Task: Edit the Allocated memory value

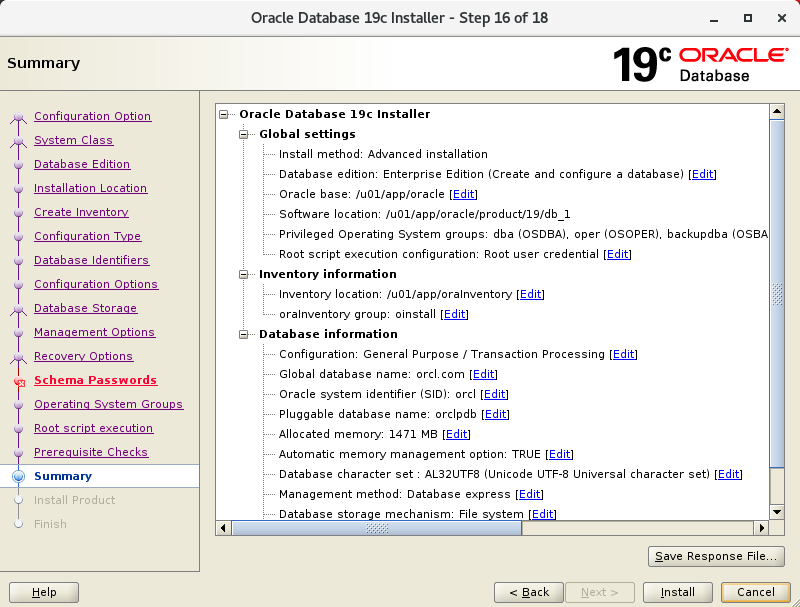Action: tap(457, 434)
